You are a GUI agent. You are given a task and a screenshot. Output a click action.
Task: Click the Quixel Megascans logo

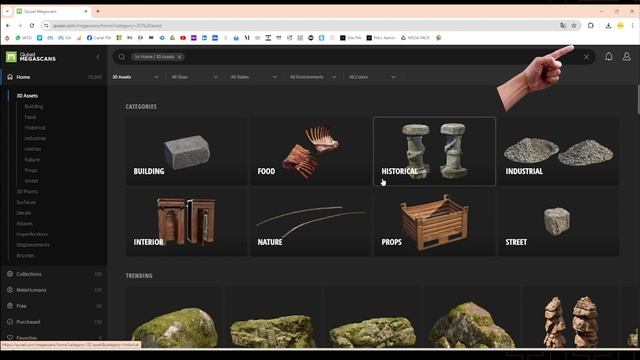coord(31,57)
